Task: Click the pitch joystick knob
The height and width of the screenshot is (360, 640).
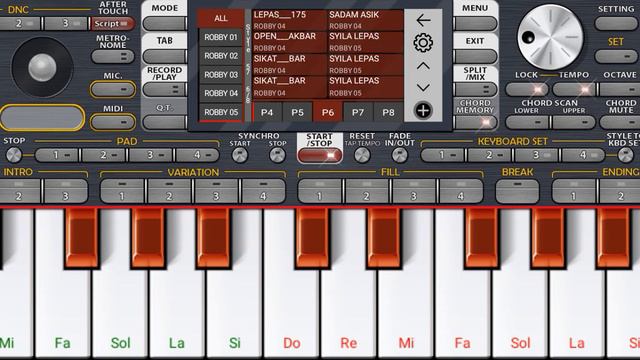Action: click(x=42, y=67)
